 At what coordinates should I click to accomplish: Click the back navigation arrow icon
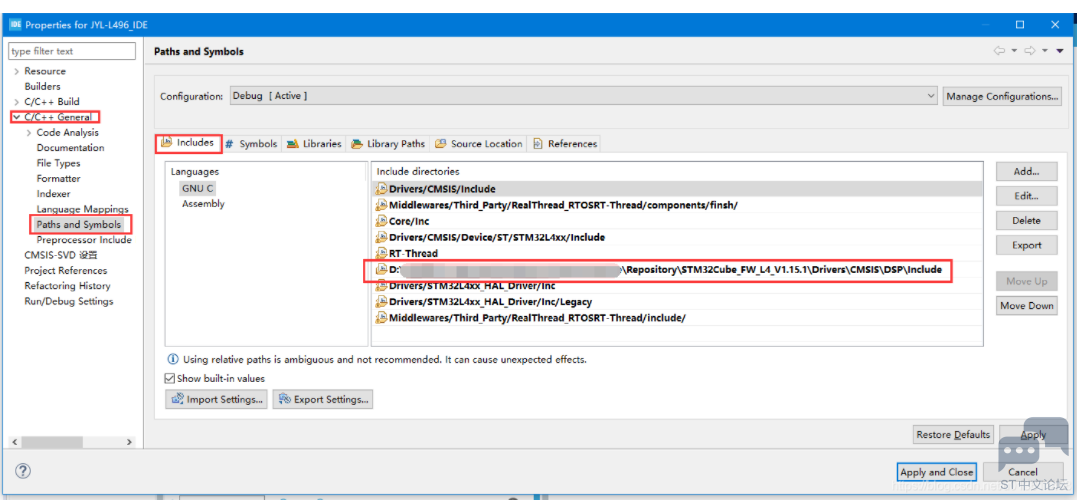pyautogui.click(x=999, y=51)
